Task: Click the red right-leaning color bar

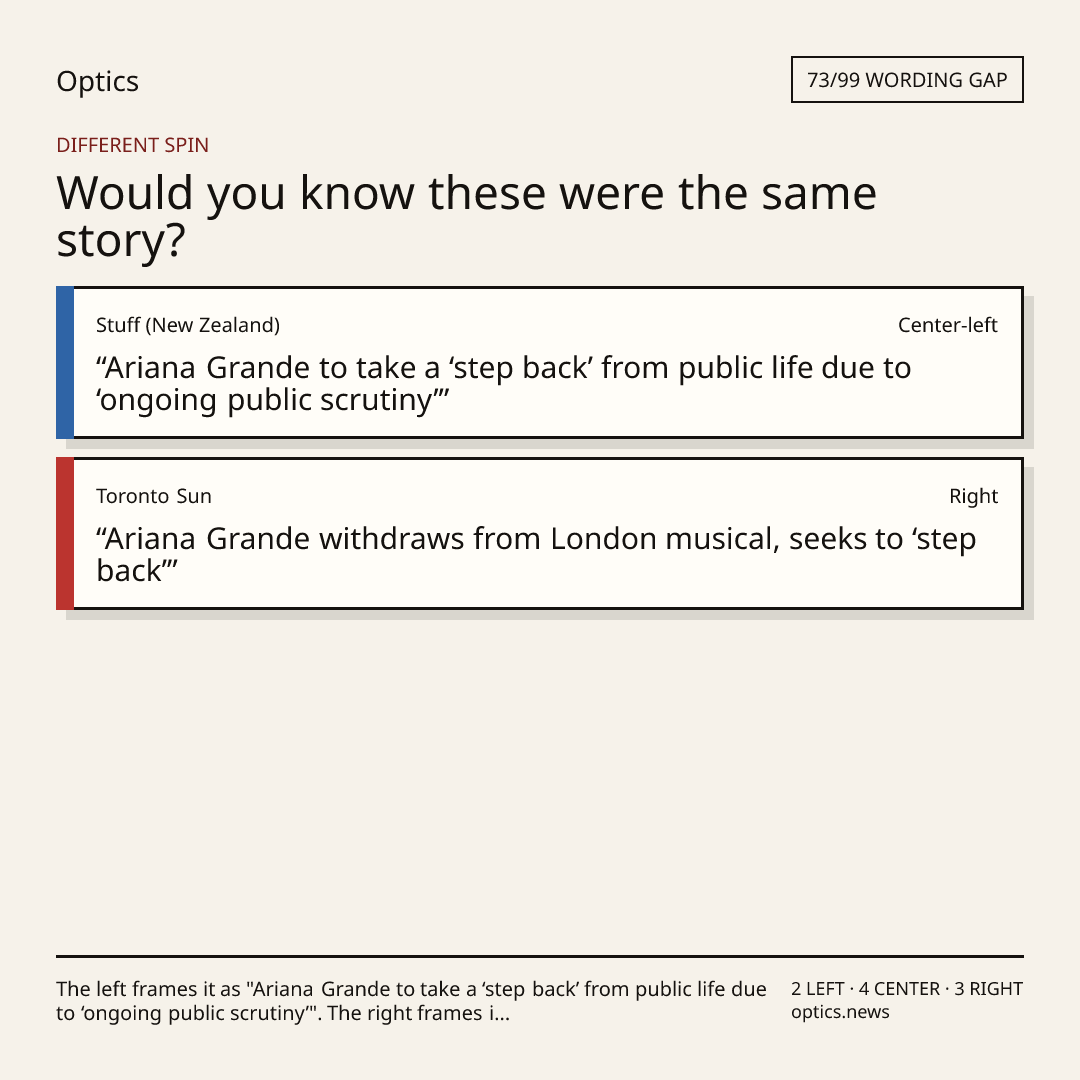Action: pos(65,533)
